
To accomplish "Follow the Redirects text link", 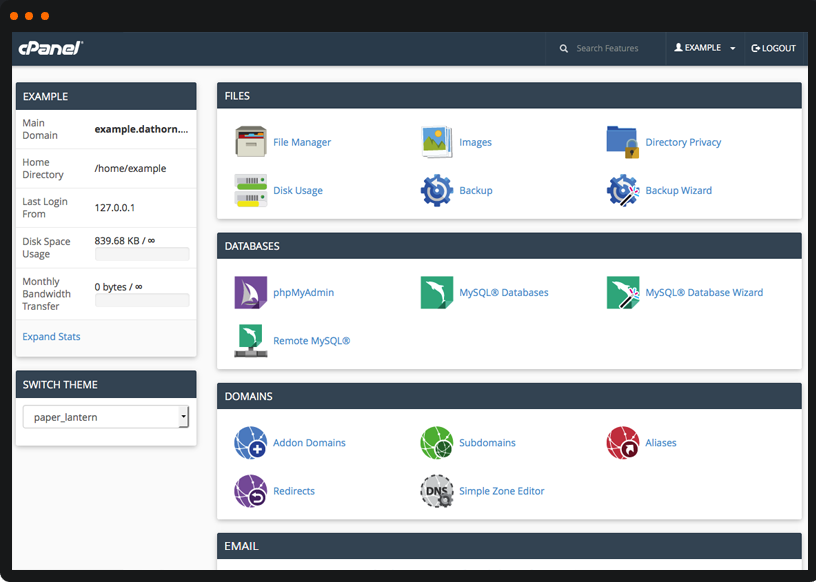I will coord(294,491).
